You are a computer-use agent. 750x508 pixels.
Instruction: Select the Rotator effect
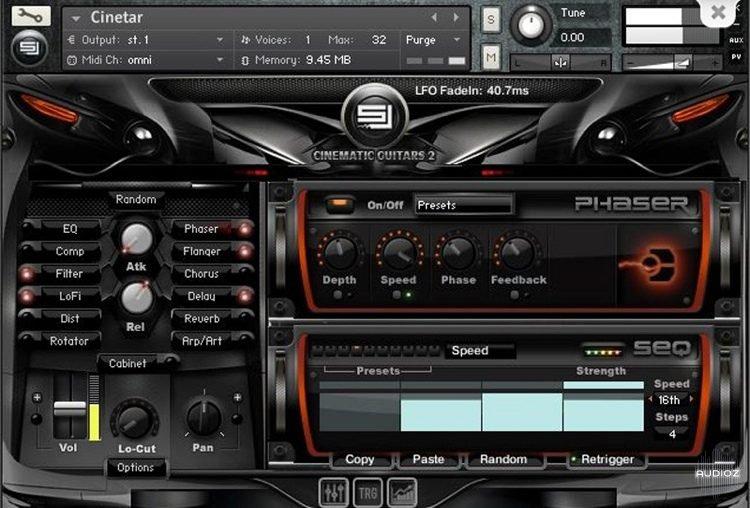point(70,341)
